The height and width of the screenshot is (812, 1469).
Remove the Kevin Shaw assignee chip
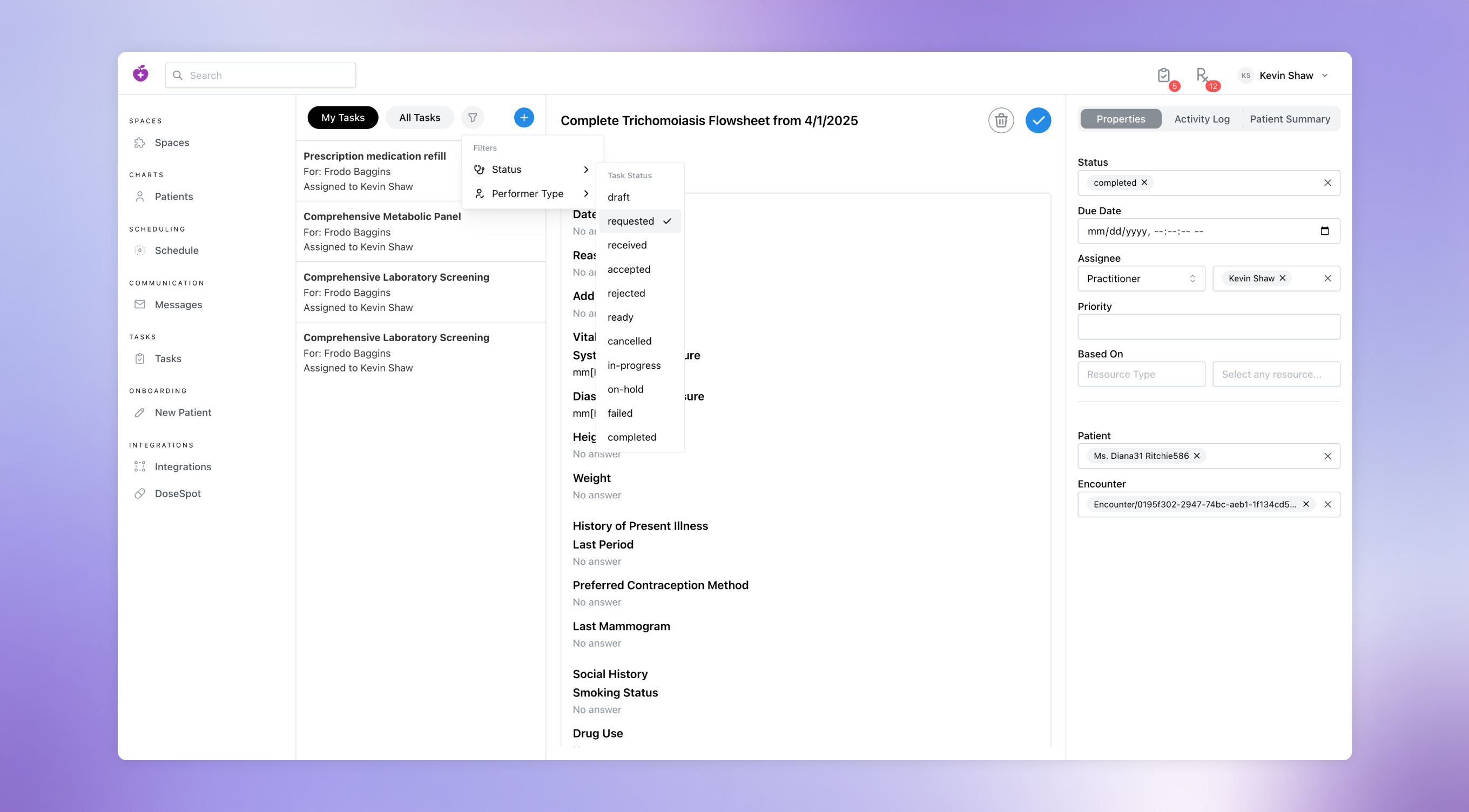click(1282, 278)
